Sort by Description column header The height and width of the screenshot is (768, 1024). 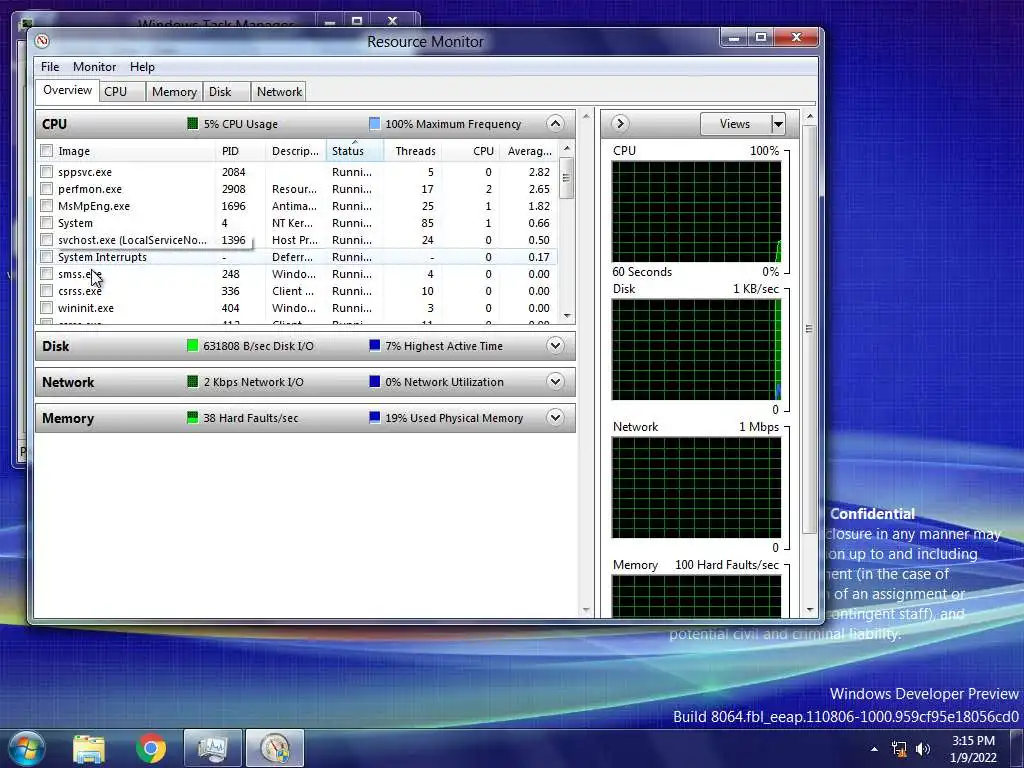click(x=295, y=151)
